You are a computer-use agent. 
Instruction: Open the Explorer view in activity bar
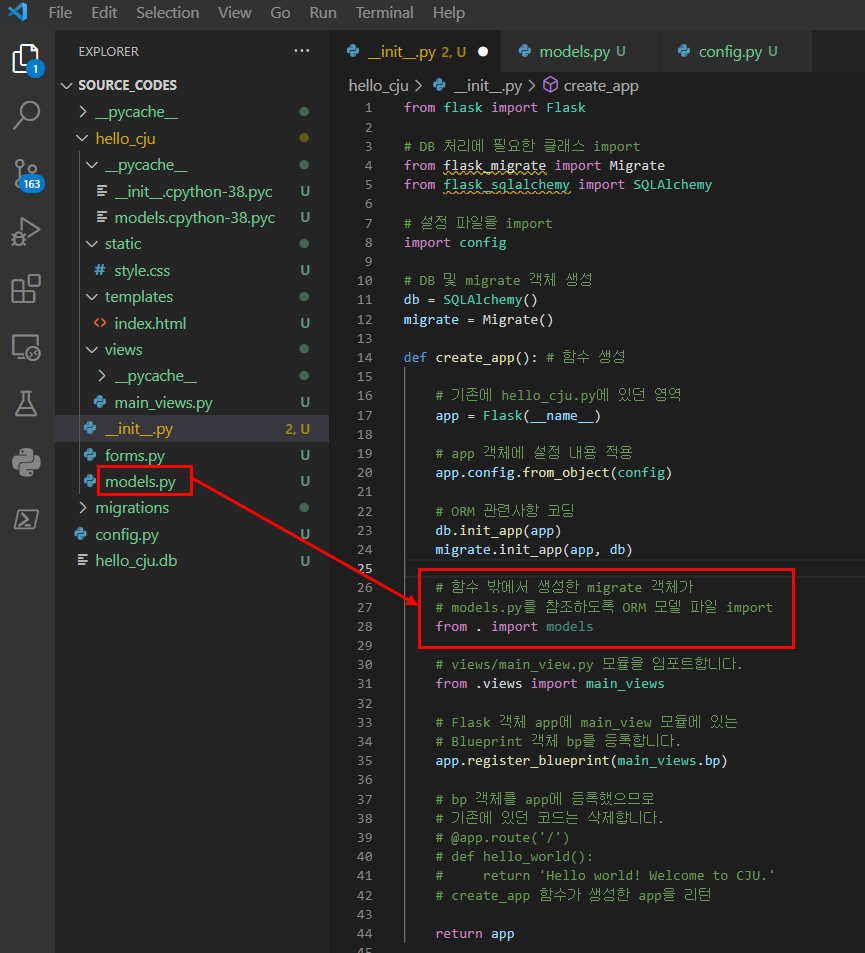tap(27, 60)
